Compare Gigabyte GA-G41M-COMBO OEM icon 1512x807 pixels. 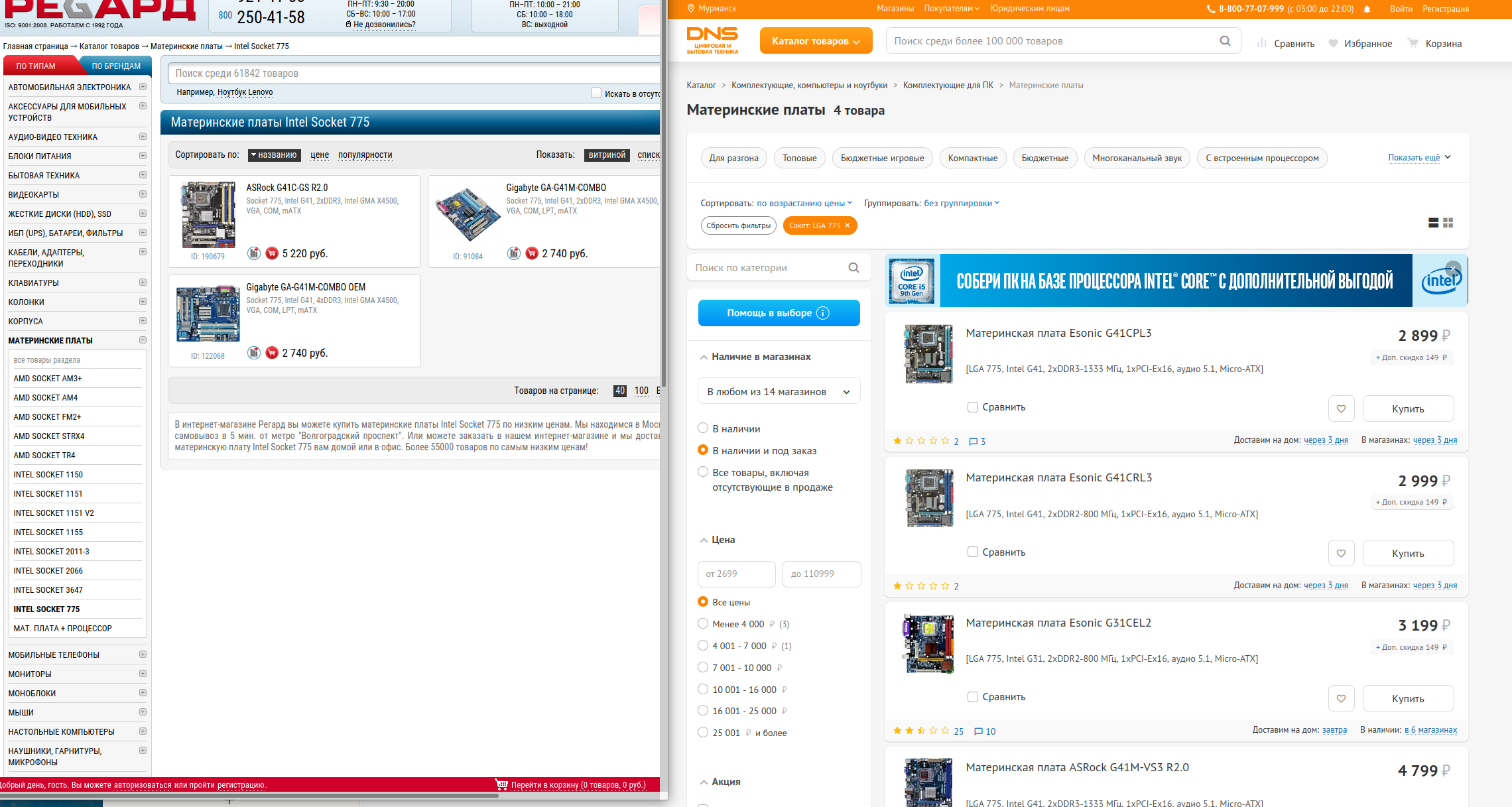(253, 353)
